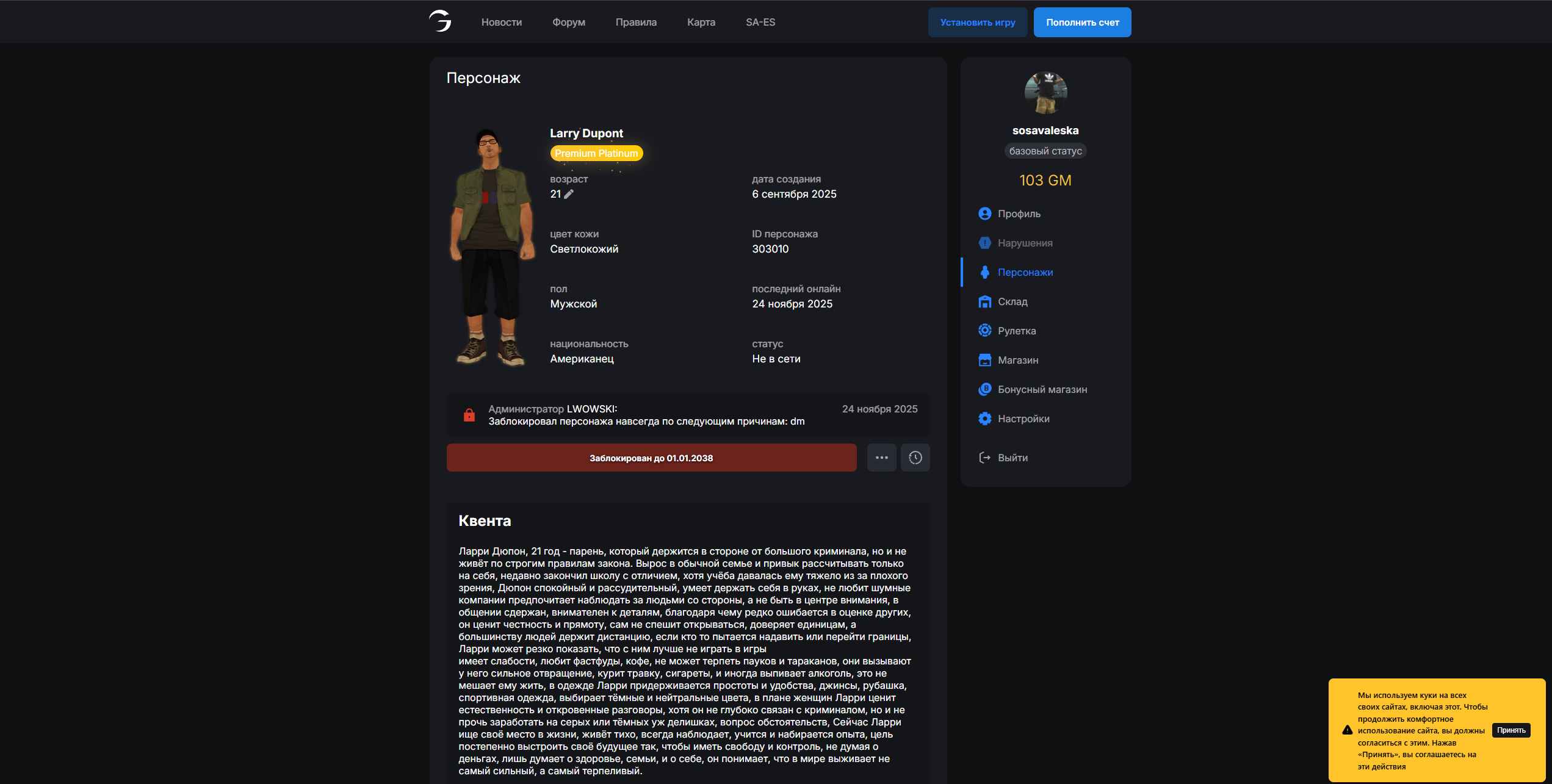Image resolution: width=1552 pixels, height=784 pixels.
Task: Click the red lock icon in the ban notice
Action: (469, 415)
